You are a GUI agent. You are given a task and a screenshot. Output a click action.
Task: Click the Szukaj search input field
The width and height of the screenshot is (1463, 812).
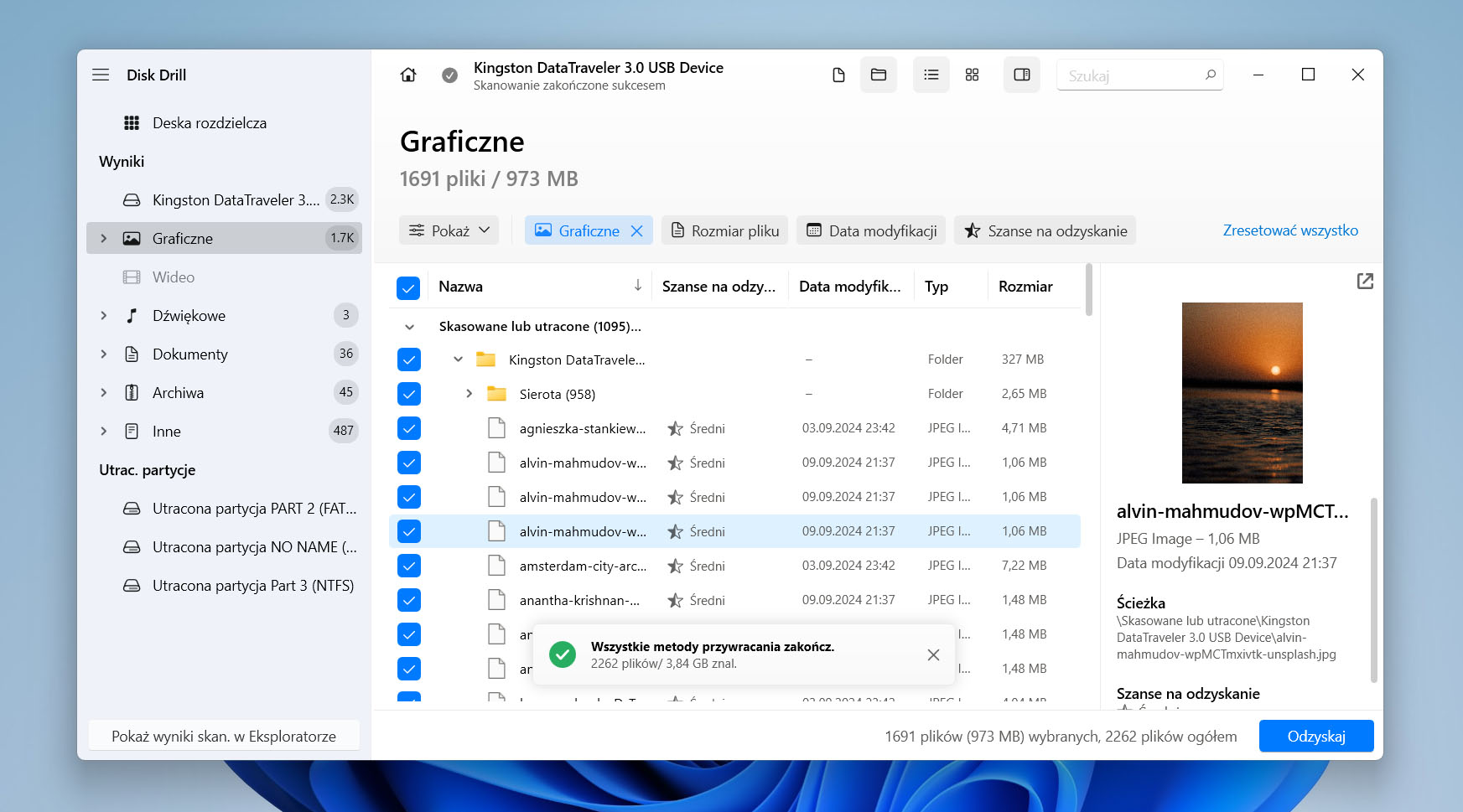coord(1139,75)
